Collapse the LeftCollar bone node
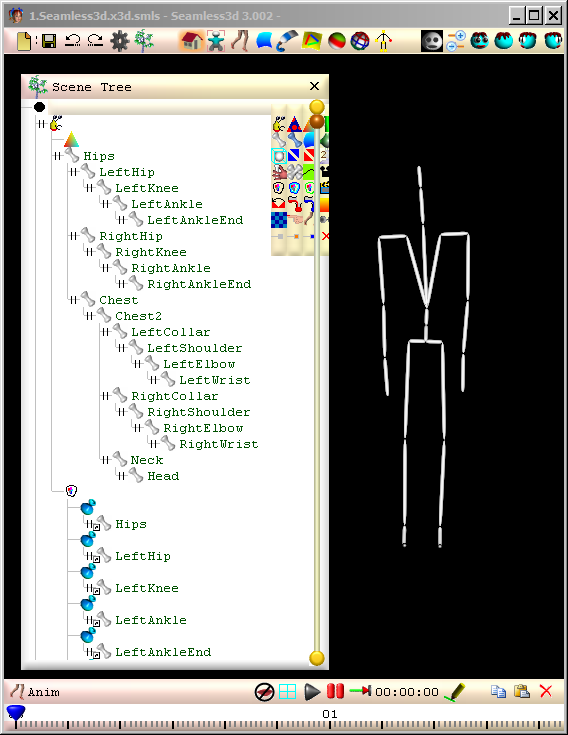This screenshot has width=568, height=735. [x=105, y=332]
